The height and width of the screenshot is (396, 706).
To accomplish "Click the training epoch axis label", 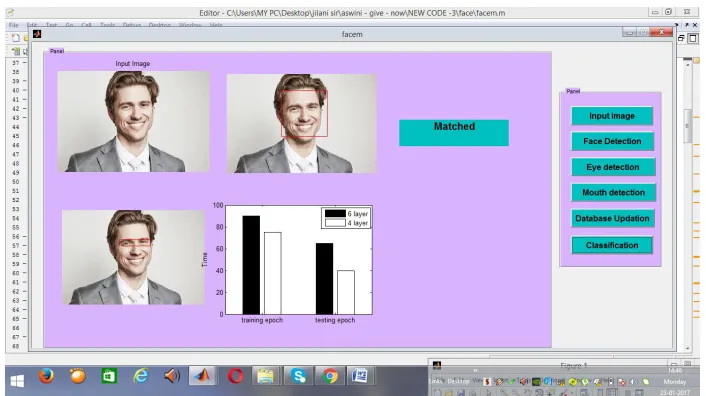I will click(x=262, y=320).
